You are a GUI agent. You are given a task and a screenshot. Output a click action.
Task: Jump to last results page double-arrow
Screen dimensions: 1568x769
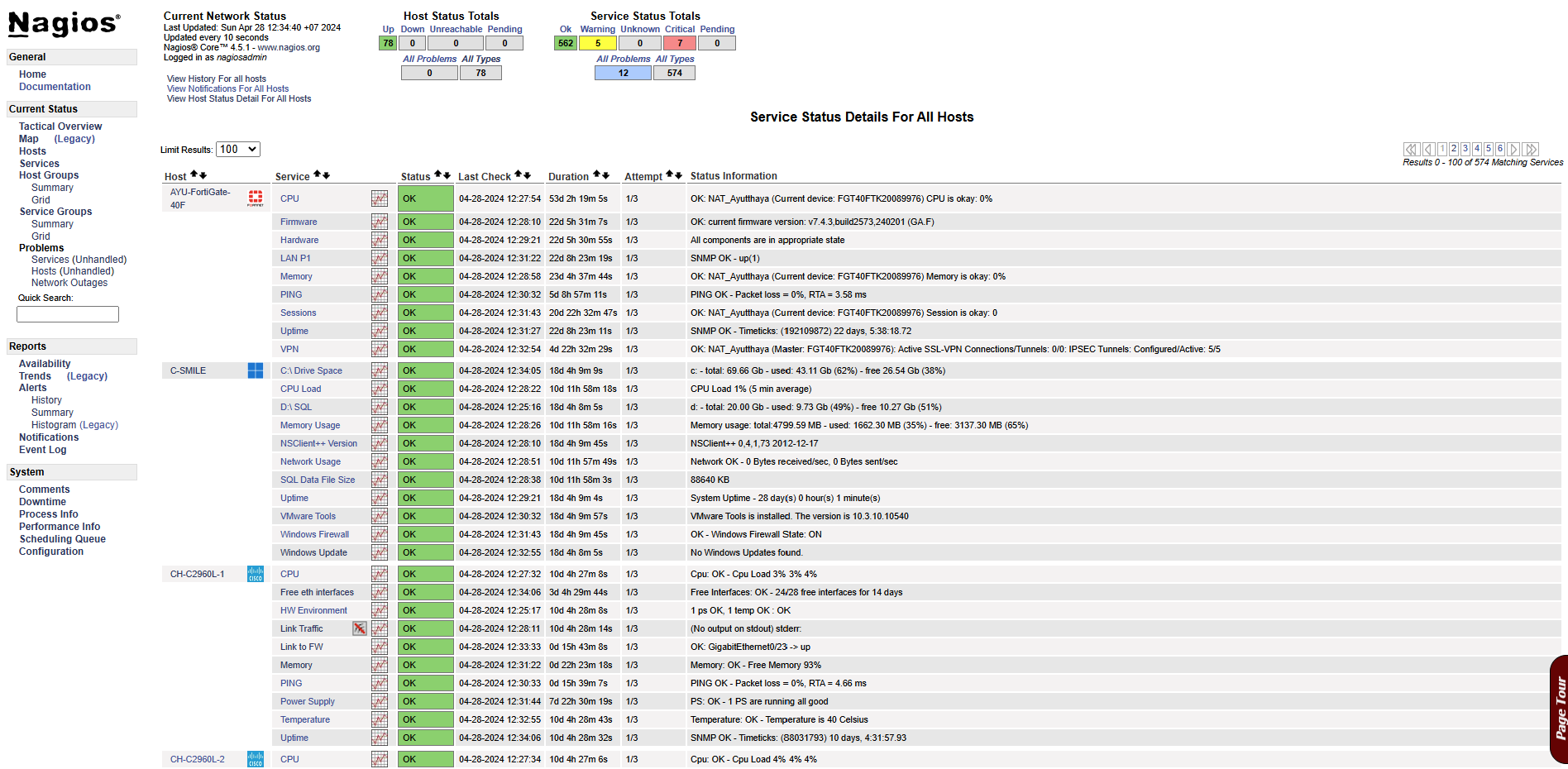point(1532,149)
